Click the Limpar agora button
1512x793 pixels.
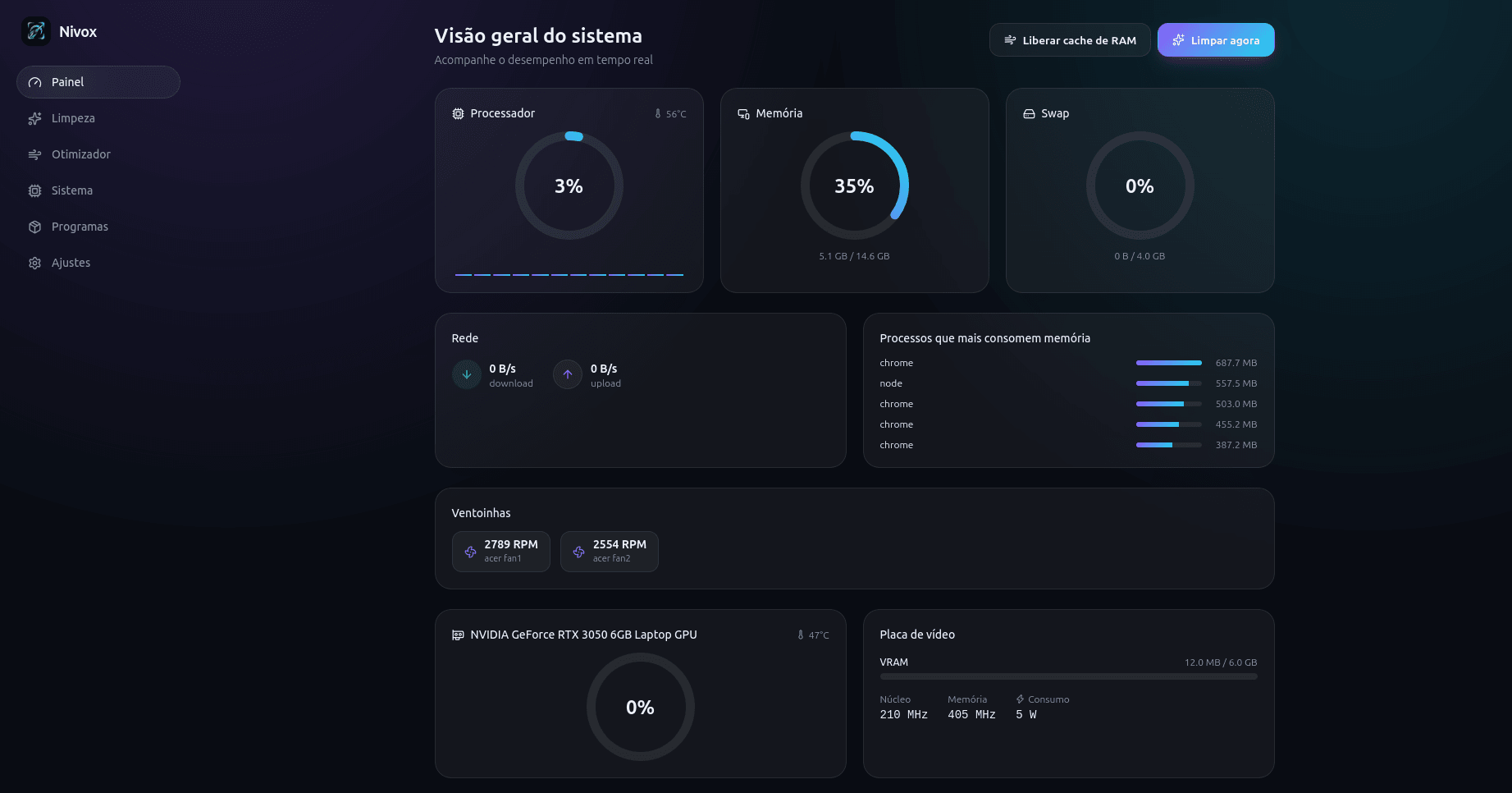(x=1216, y=40)
